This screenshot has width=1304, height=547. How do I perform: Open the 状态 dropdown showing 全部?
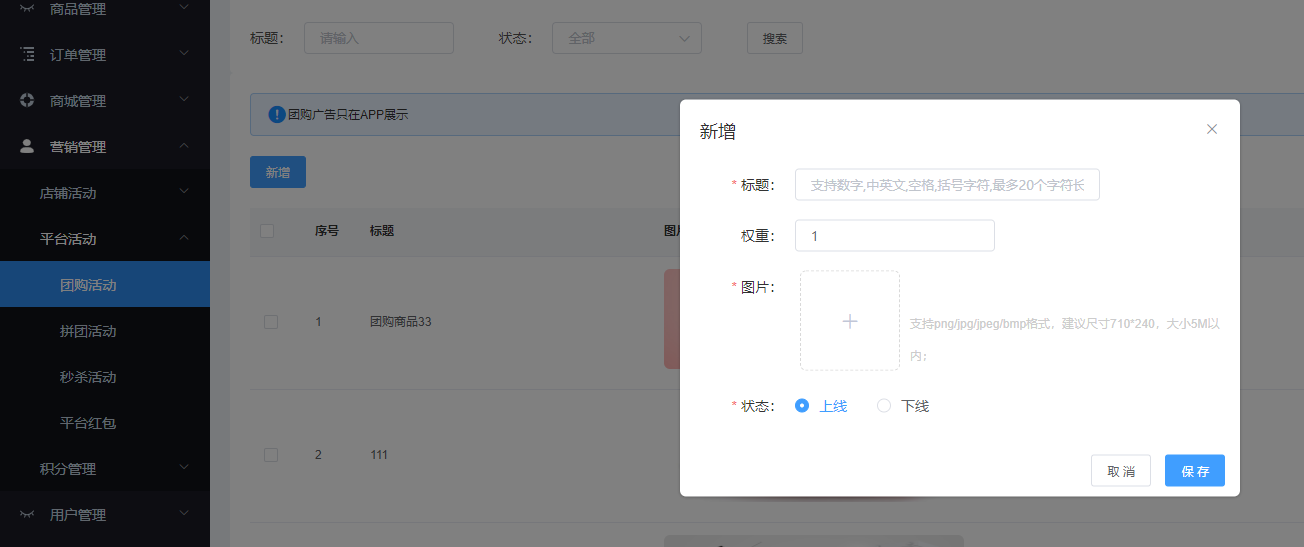point(626,39)
